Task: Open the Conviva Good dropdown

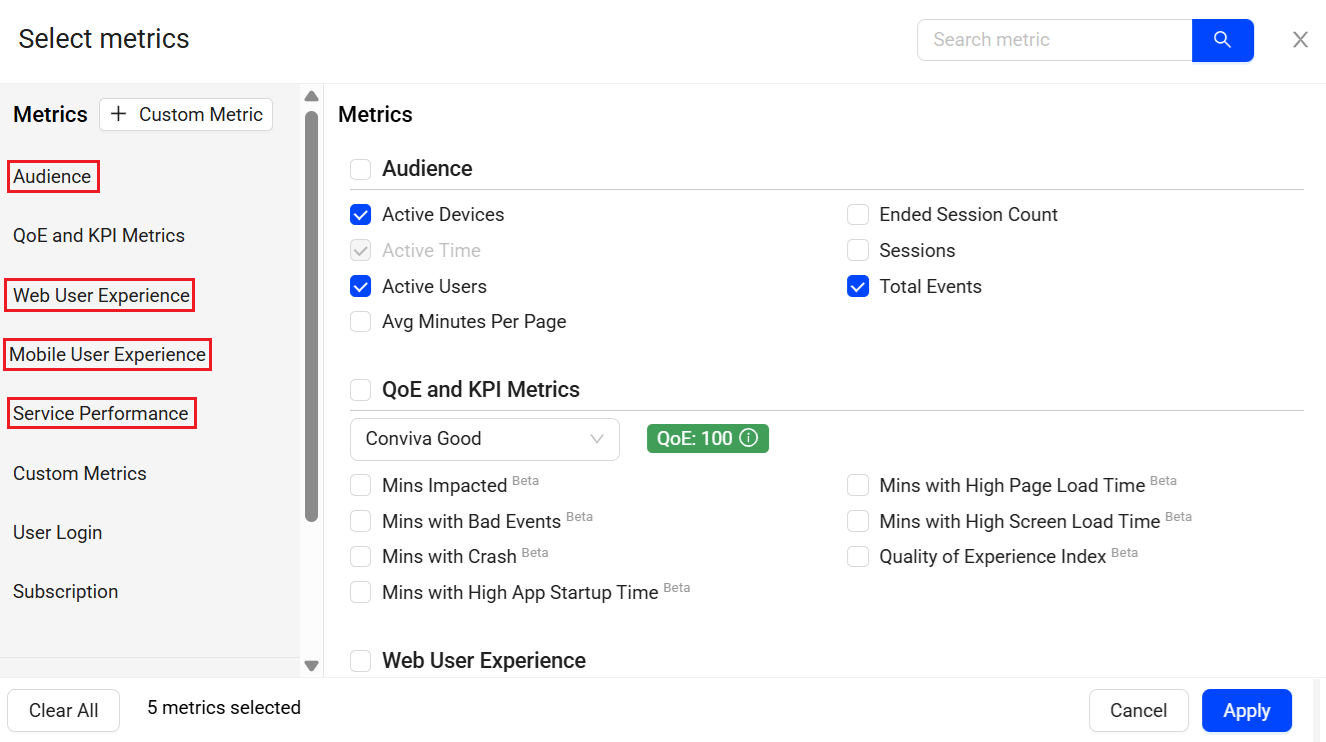Action: [x=484, y=439]
